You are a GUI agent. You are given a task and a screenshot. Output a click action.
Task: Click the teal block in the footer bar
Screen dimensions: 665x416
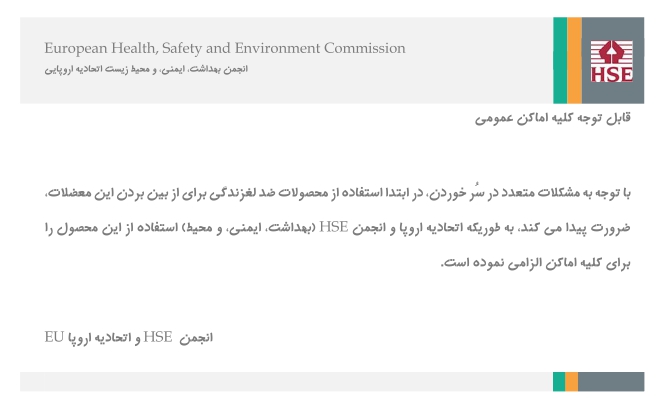(x=558, y=381)
